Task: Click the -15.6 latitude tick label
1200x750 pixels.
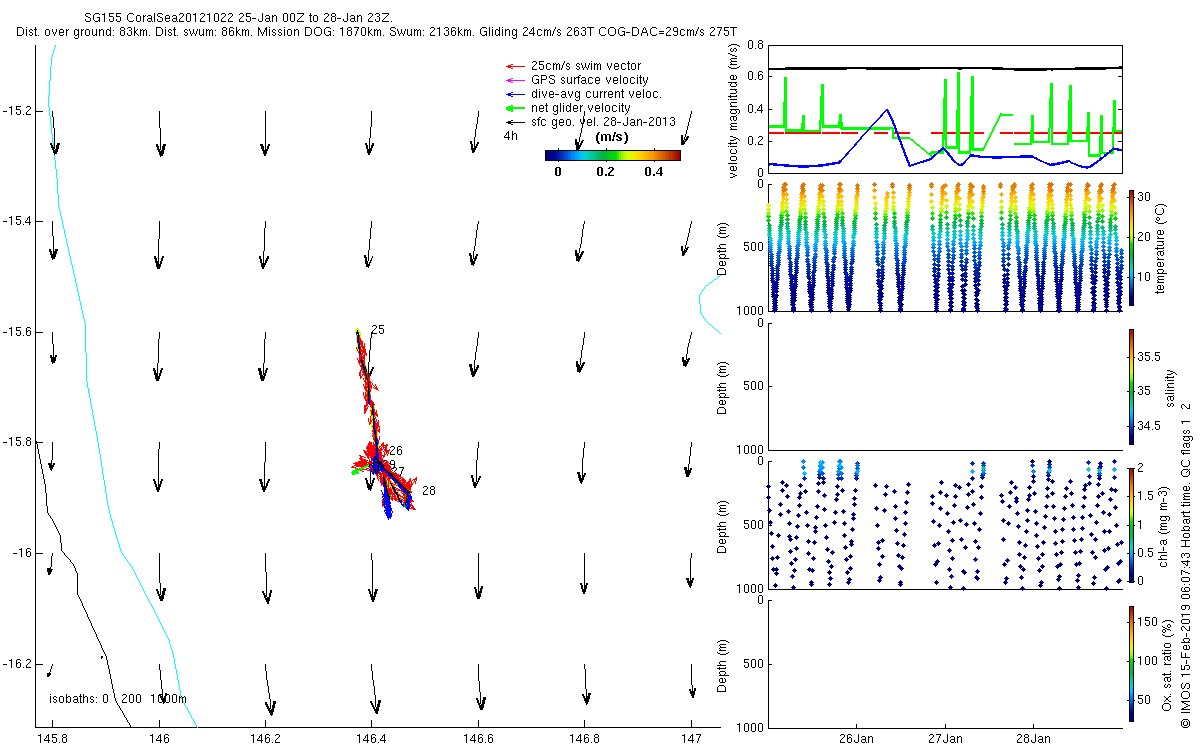Action: [18, 332]
